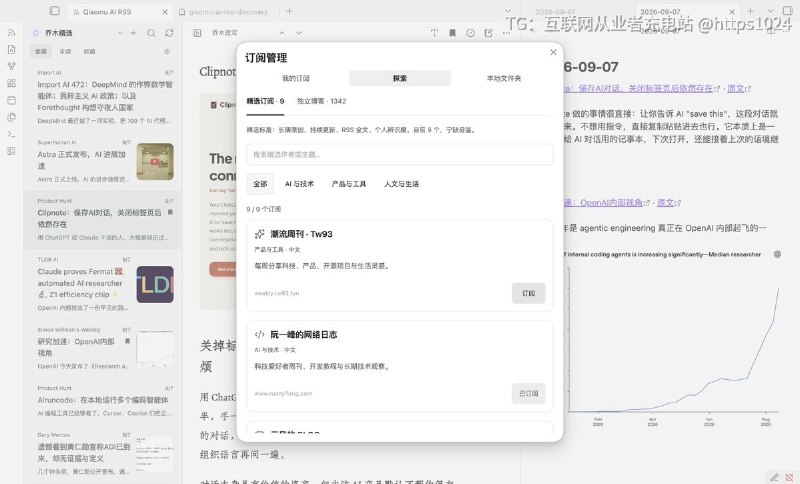The height and width of the screenshot is (484, 800).
Task: Focus the 搜索精选作者或主题 search field
Action: (400, 155)
